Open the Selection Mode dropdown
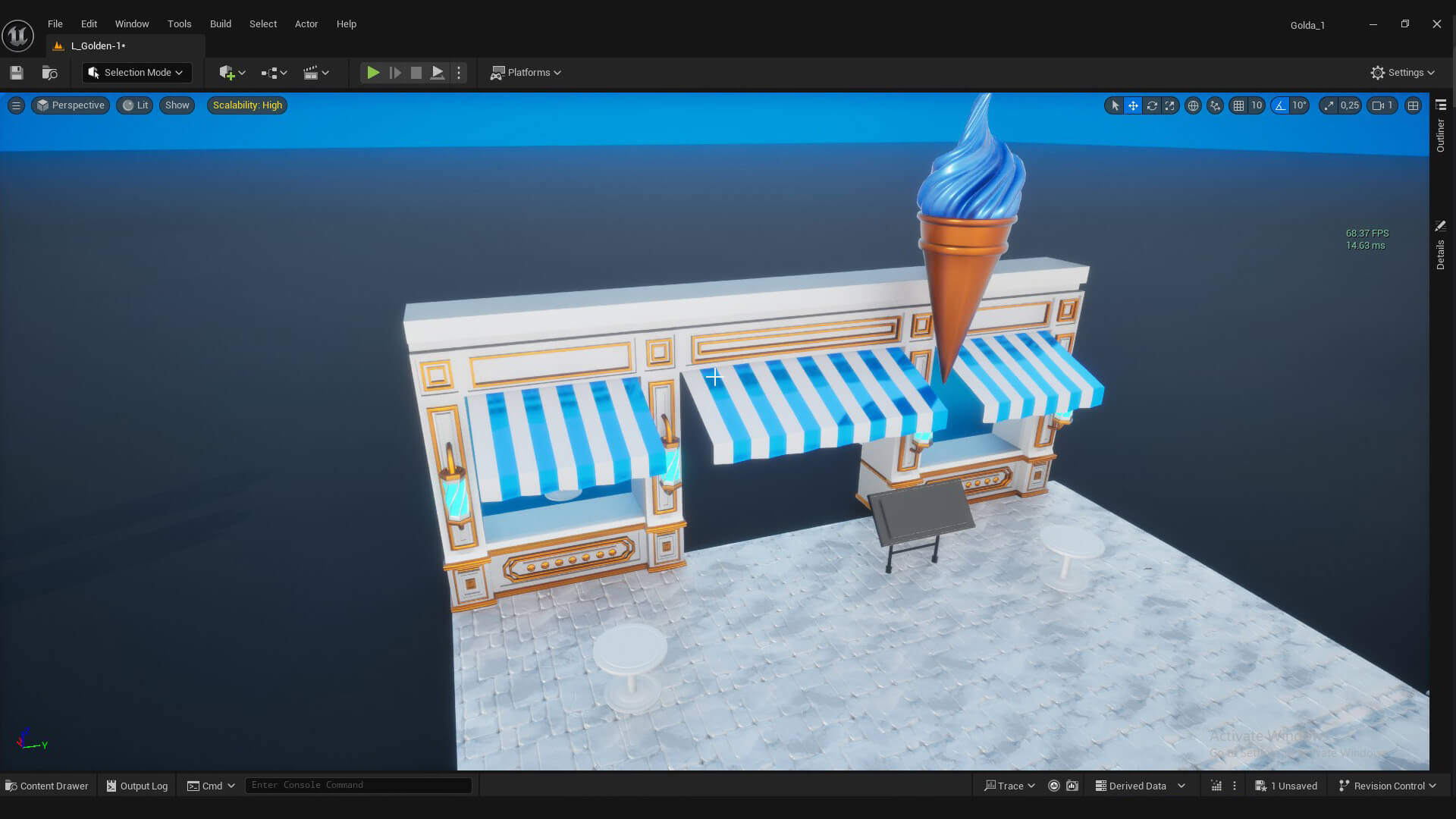Screen dimensions: 1456x819 136,72
